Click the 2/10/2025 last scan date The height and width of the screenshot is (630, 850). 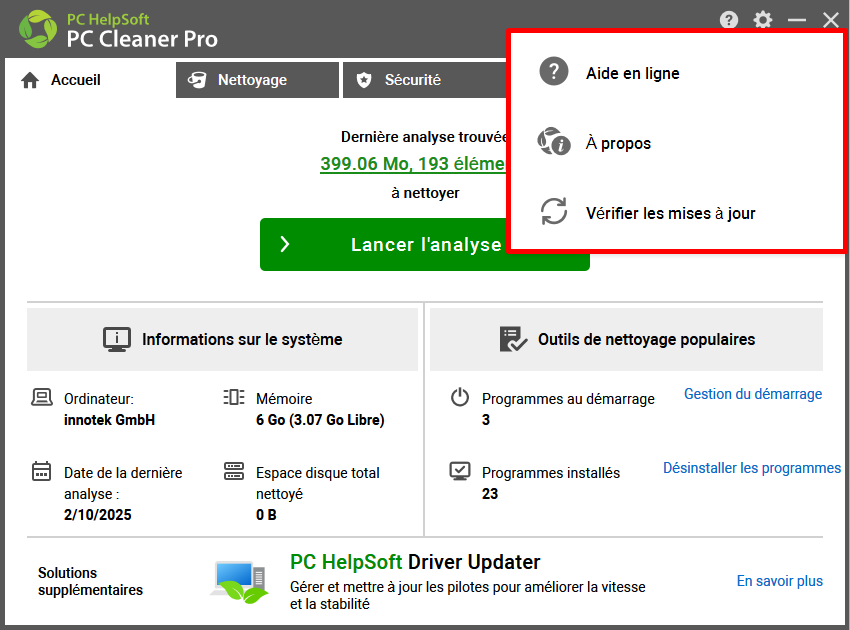coord(98,515)
